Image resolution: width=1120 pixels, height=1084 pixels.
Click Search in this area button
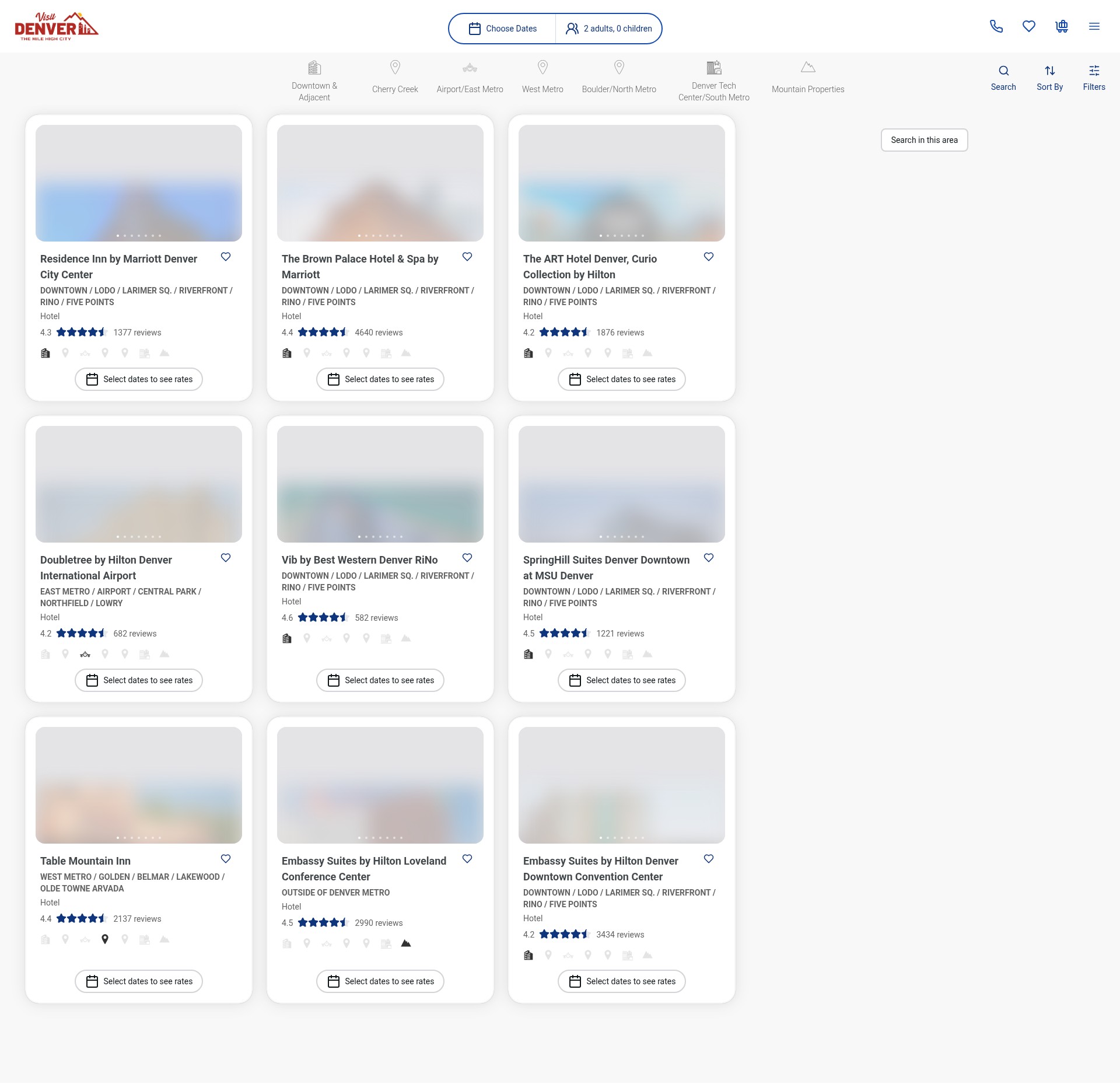click(925, 140)
